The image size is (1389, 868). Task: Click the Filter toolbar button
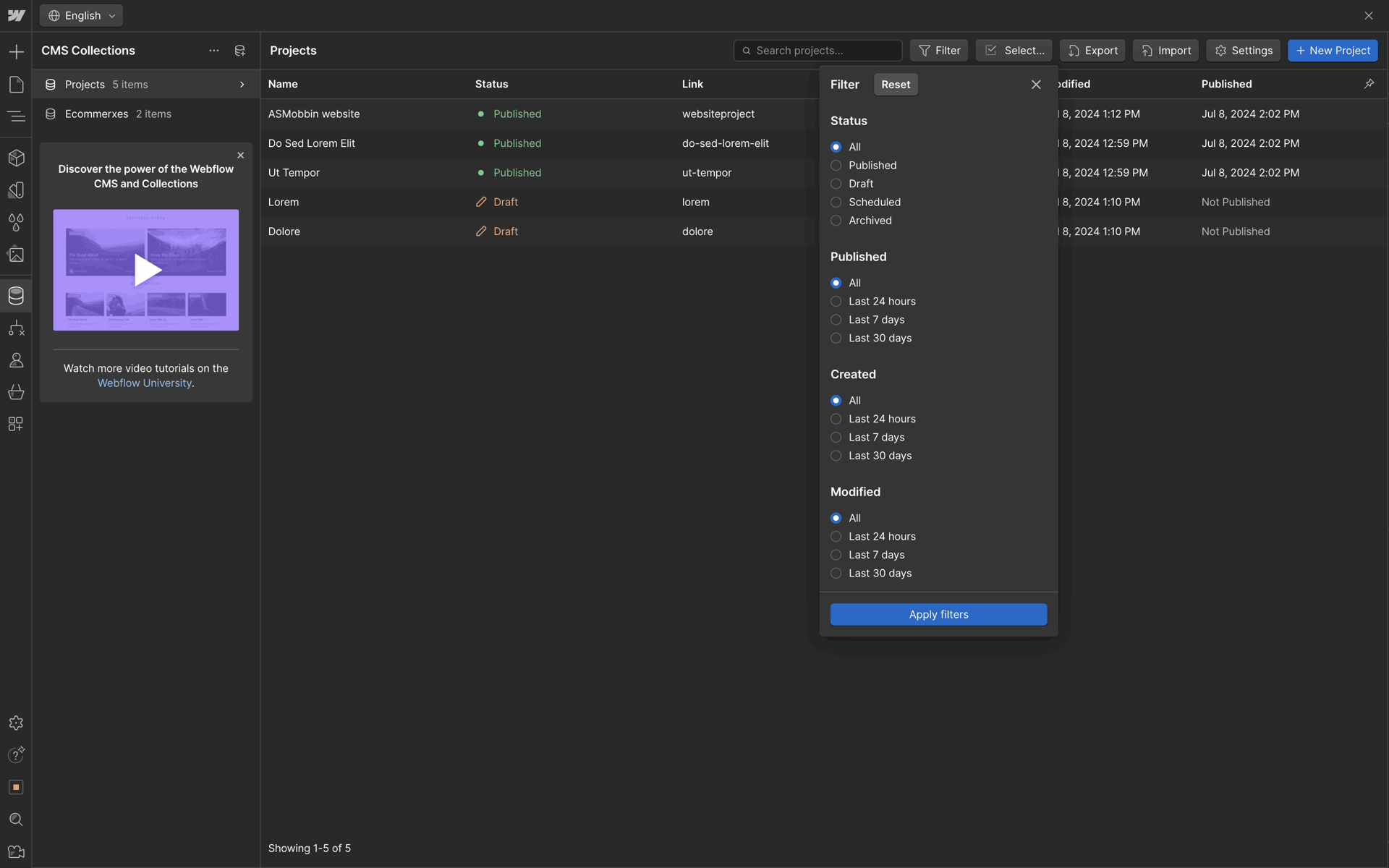coord(939,51)
